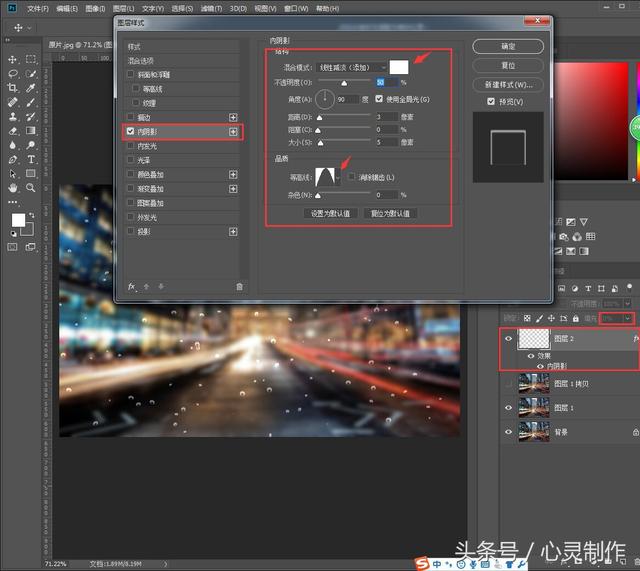Open the 滤镜(T) menu
Viewport: 640px width, 571px height.
click(211, 8)
